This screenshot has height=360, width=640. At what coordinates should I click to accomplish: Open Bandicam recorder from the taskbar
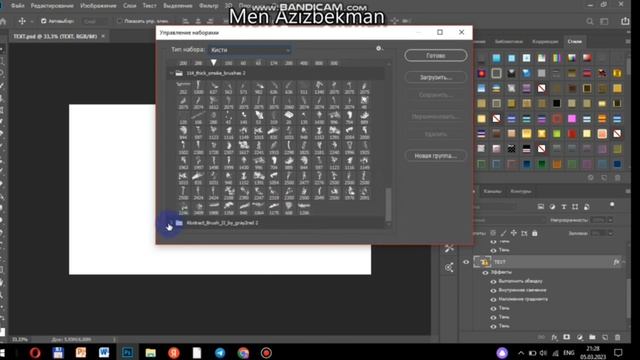[x=266, y=353]
